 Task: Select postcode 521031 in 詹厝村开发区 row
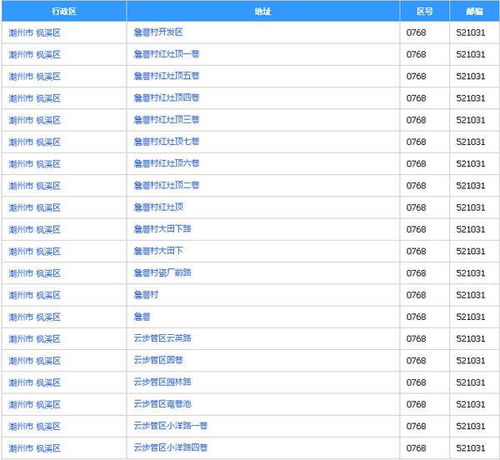point(470,33)
